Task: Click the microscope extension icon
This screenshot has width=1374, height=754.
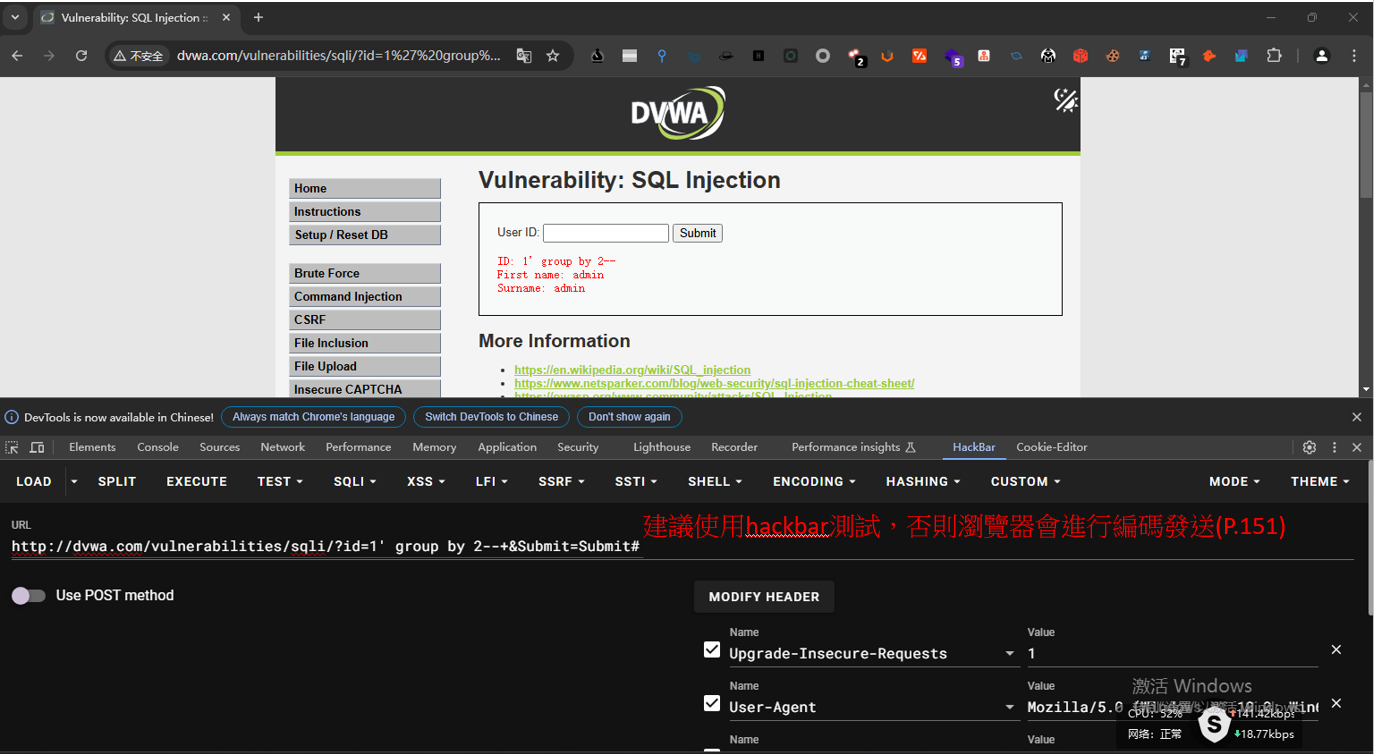Action: point(597,56)
